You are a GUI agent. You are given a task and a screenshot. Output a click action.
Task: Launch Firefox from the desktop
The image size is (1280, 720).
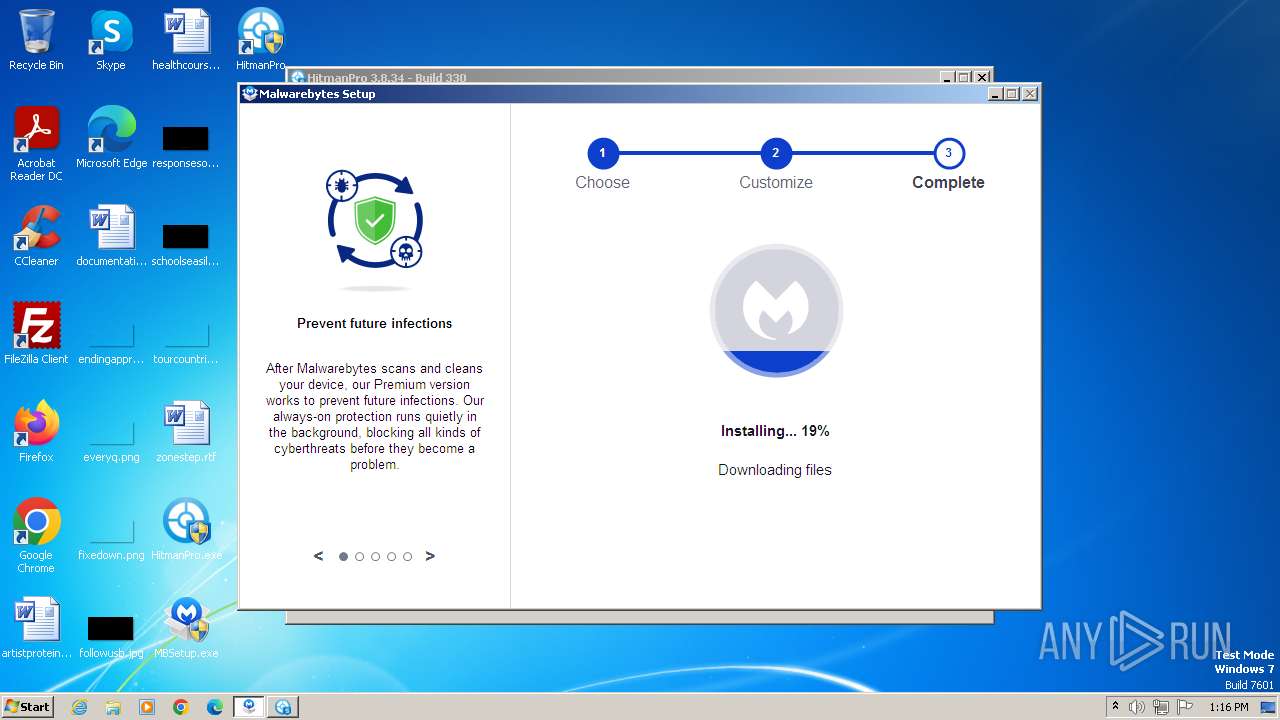36,432
